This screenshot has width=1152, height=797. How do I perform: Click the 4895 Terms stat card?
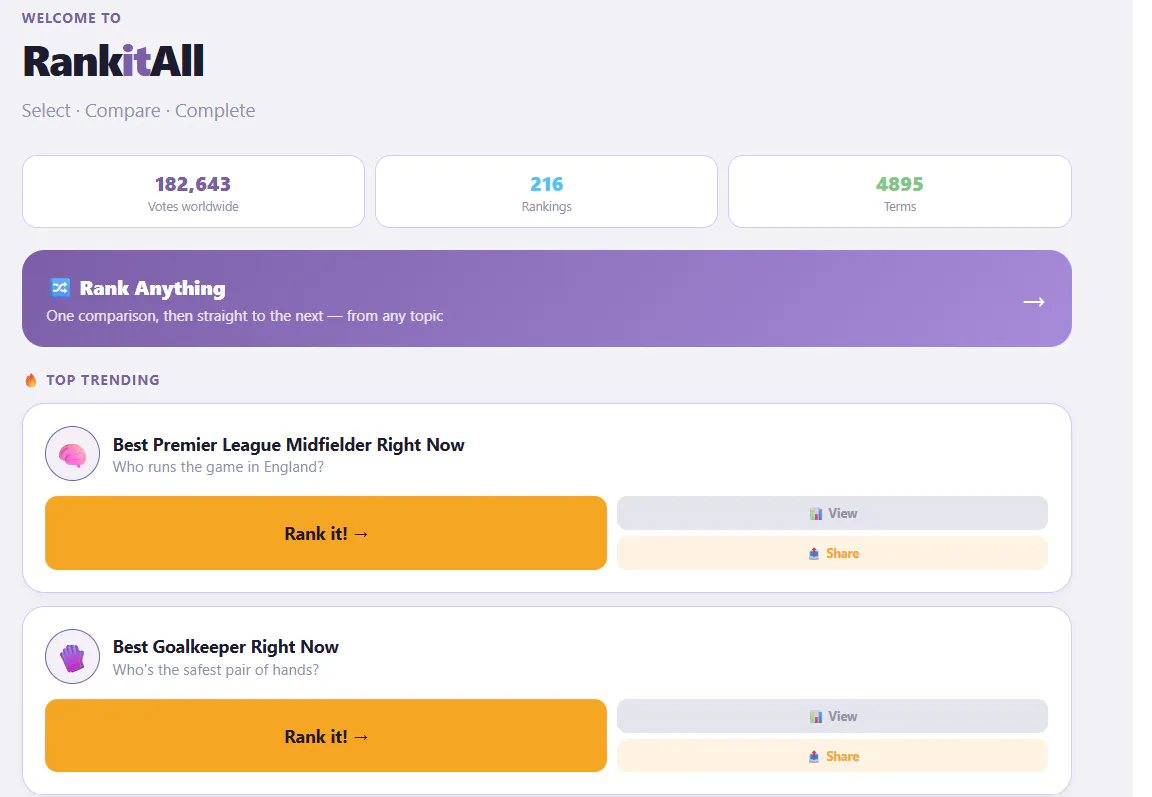tap(900, 192)
